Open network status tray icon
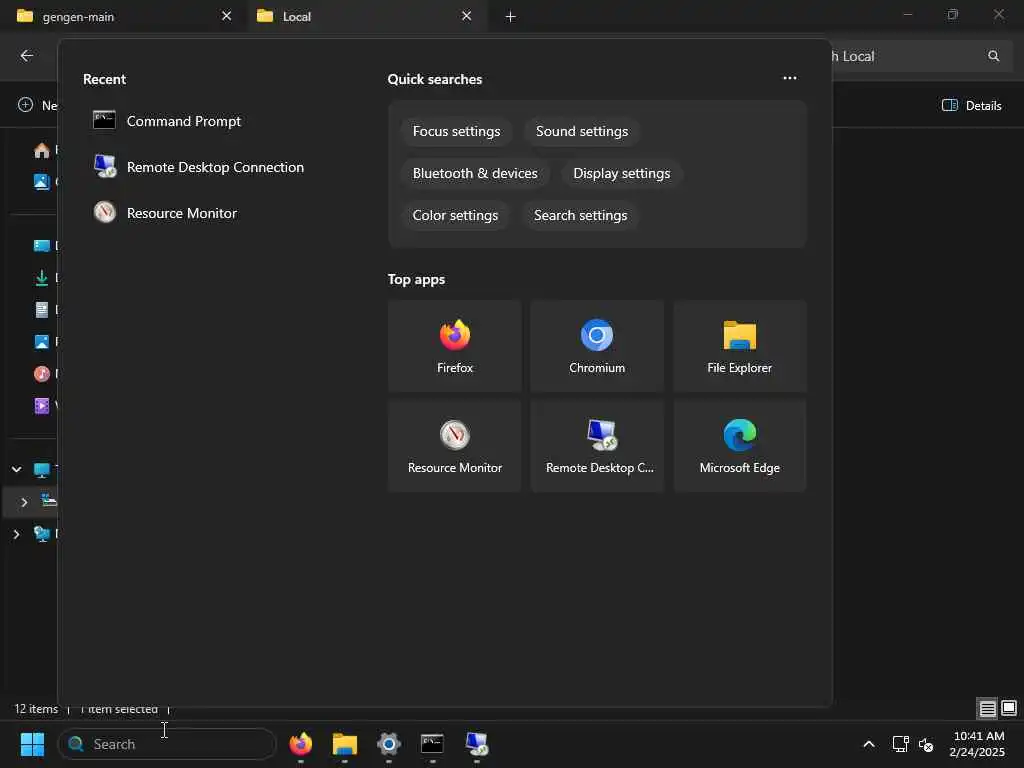The width and height of the screenshot is (1024, 768). coord(901,744)
